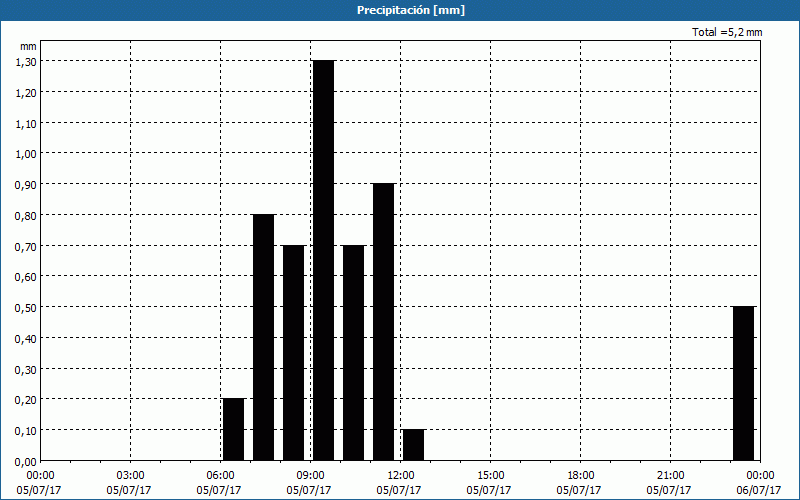This screenshot has width=800, height=500.
Task: Select the 0,50 mm bar near midnight
Action: (743, 384)
